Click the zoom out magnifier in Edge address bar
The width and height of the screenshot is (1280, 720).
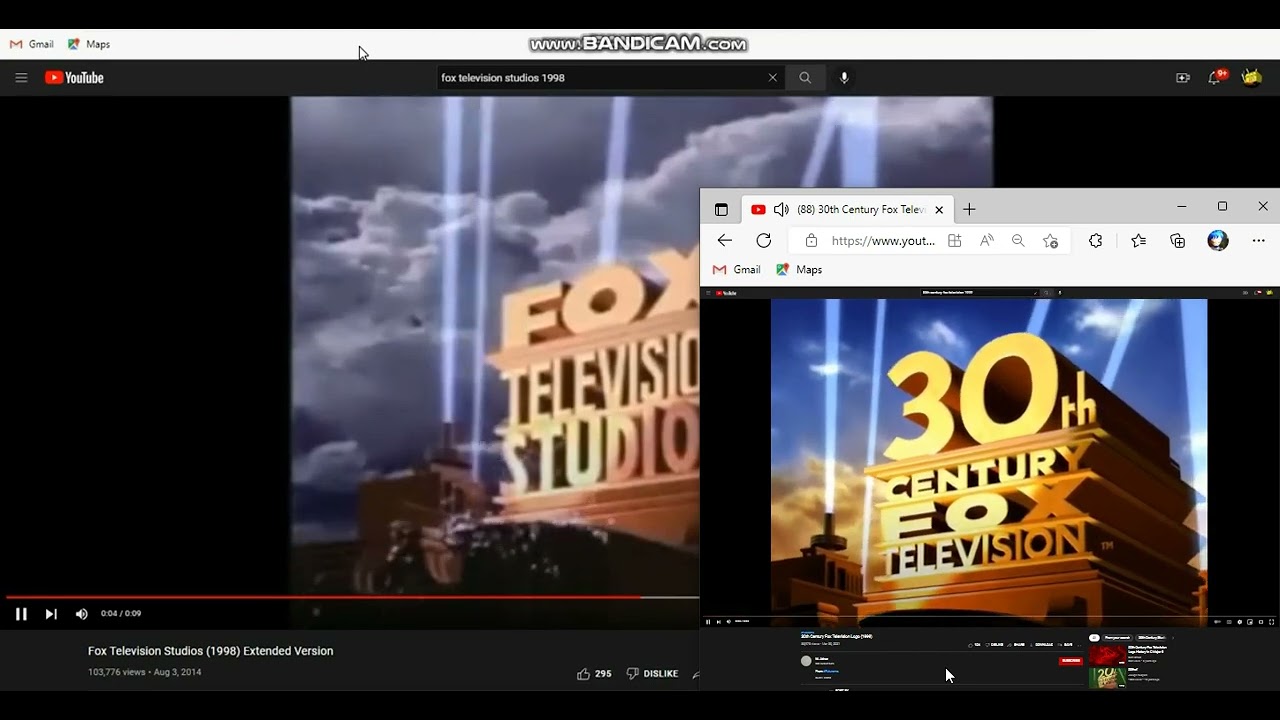tap(1018, 241)
